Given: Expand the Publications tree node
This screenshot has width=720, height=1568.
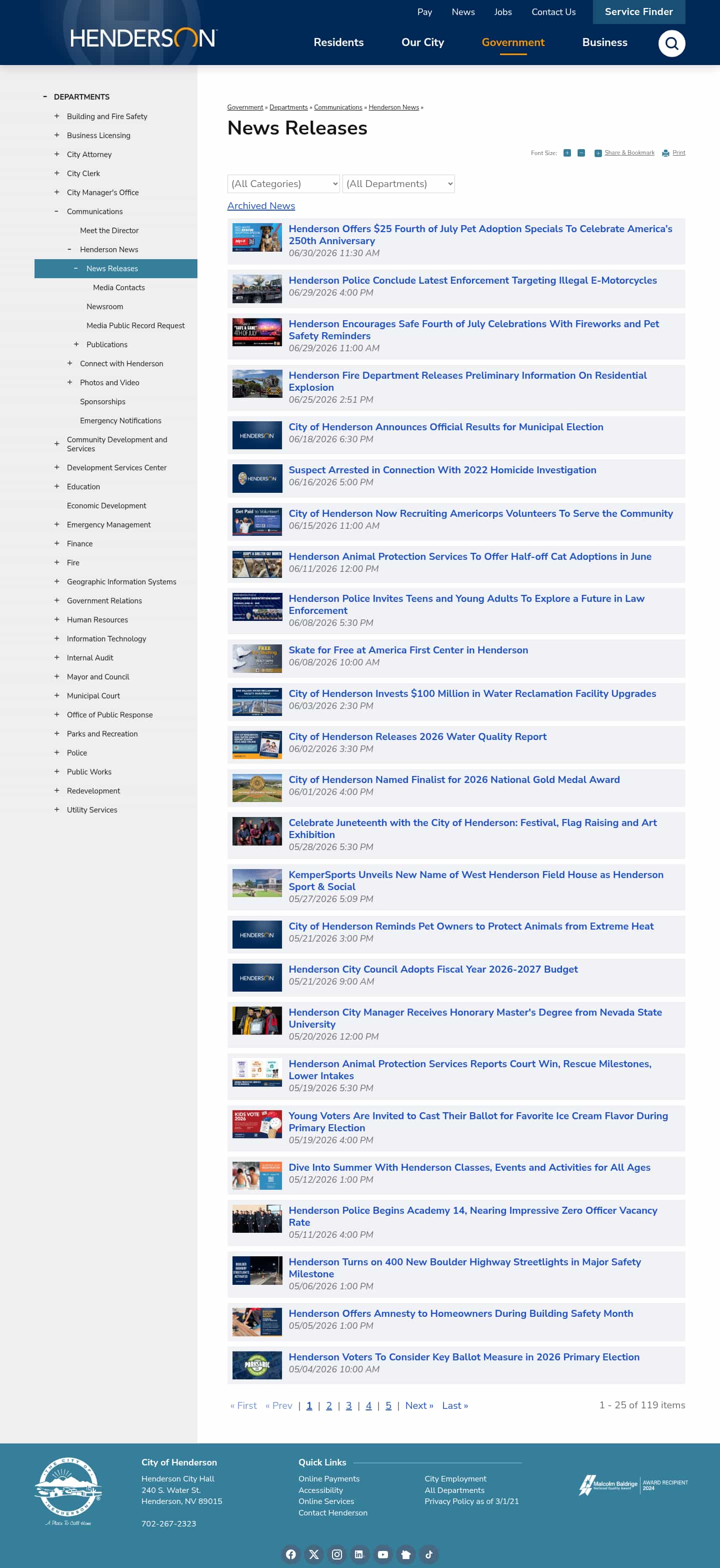Looking at the screenshot, I should pyautogui.click(x=76, y=344).
